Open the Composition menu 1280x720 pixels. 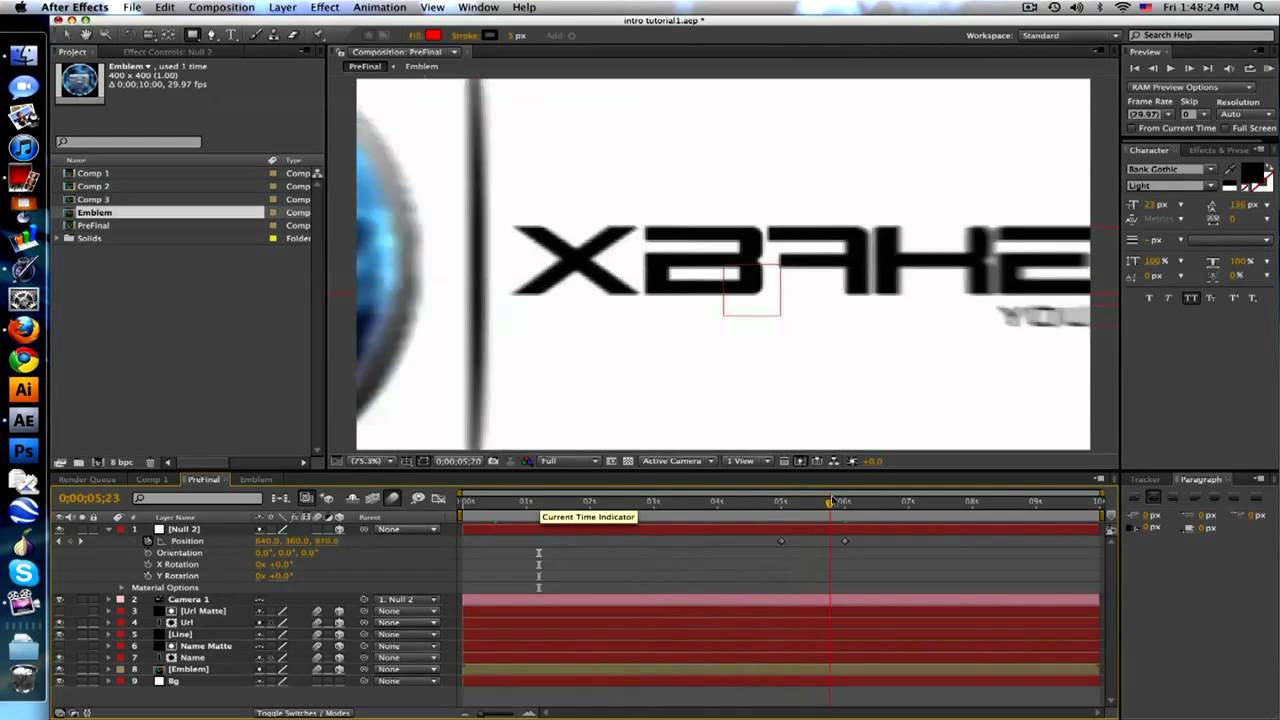tap(221, 7)
